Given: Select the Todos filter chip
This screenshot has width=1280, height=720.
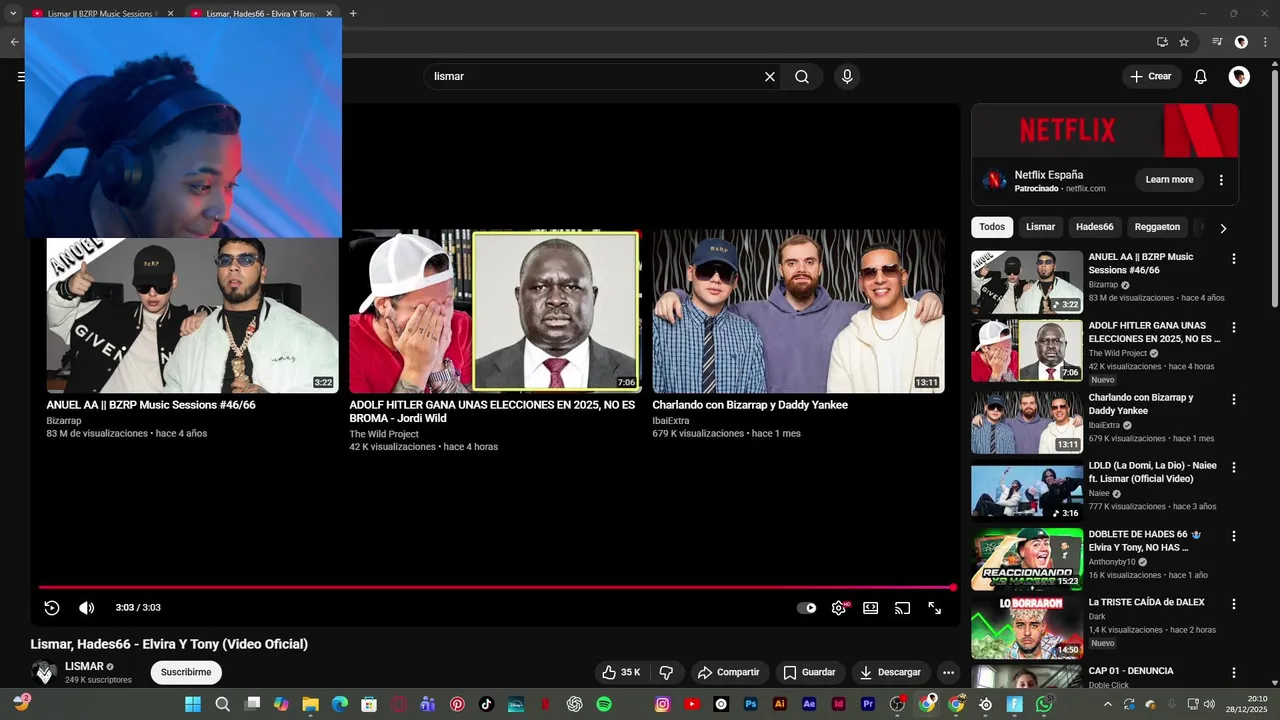Looking at the screenshot, I should click(x=992, y=227).
